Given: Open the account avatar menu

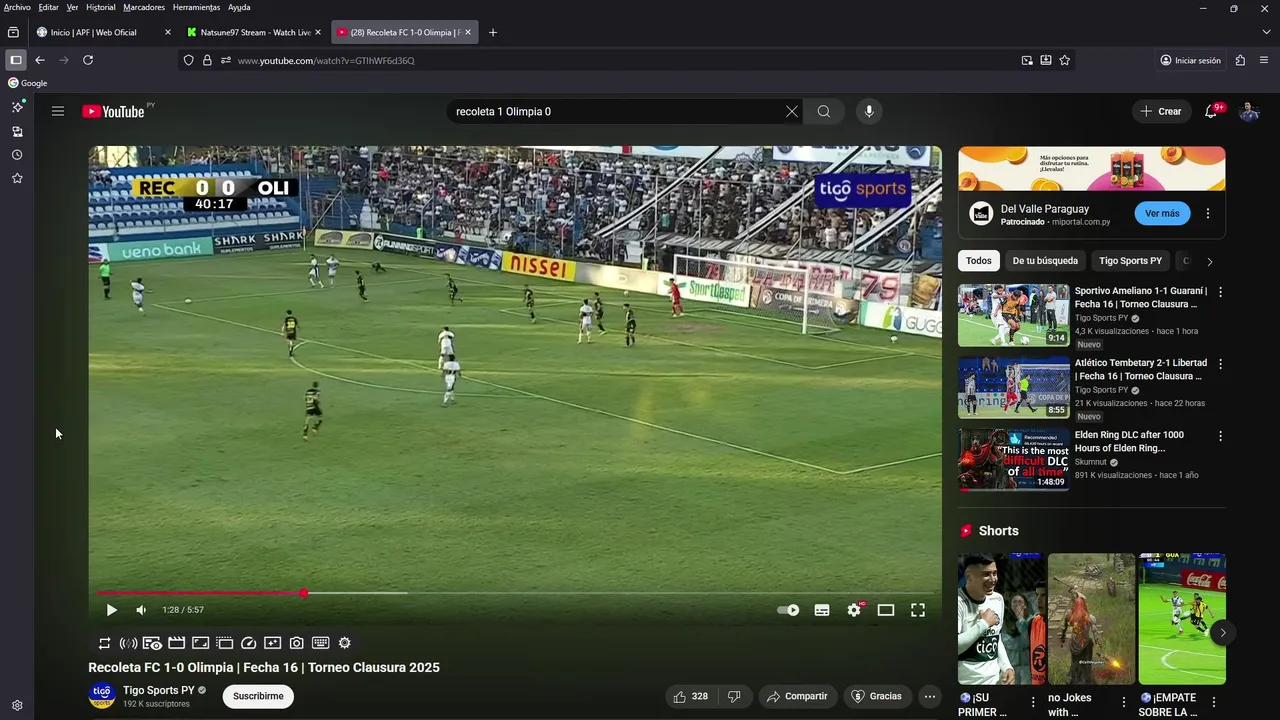Looking at the screenshot, I should coord(1249,111).
